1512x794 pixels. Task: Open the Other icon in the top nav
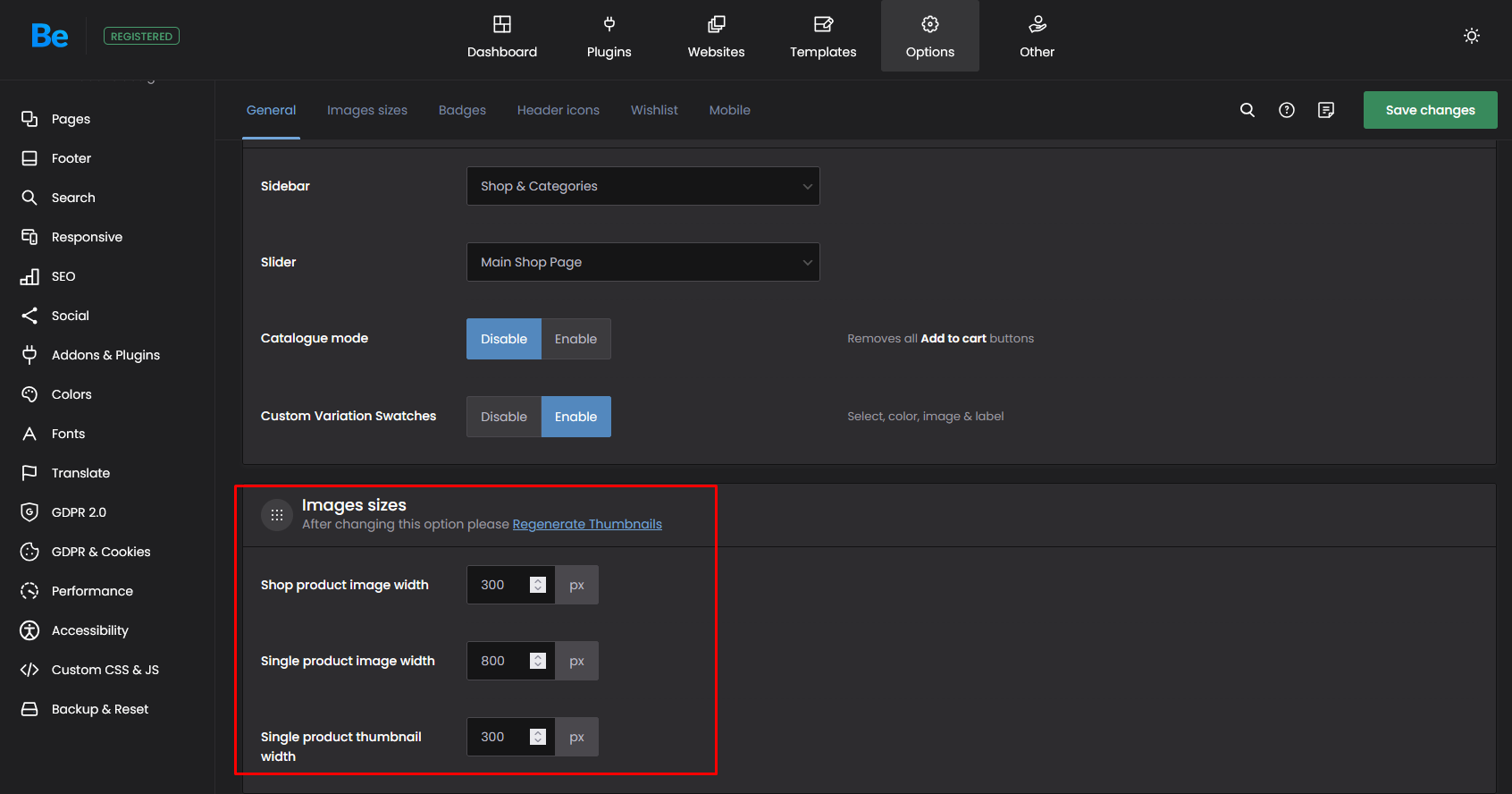tap(1037, 24)
